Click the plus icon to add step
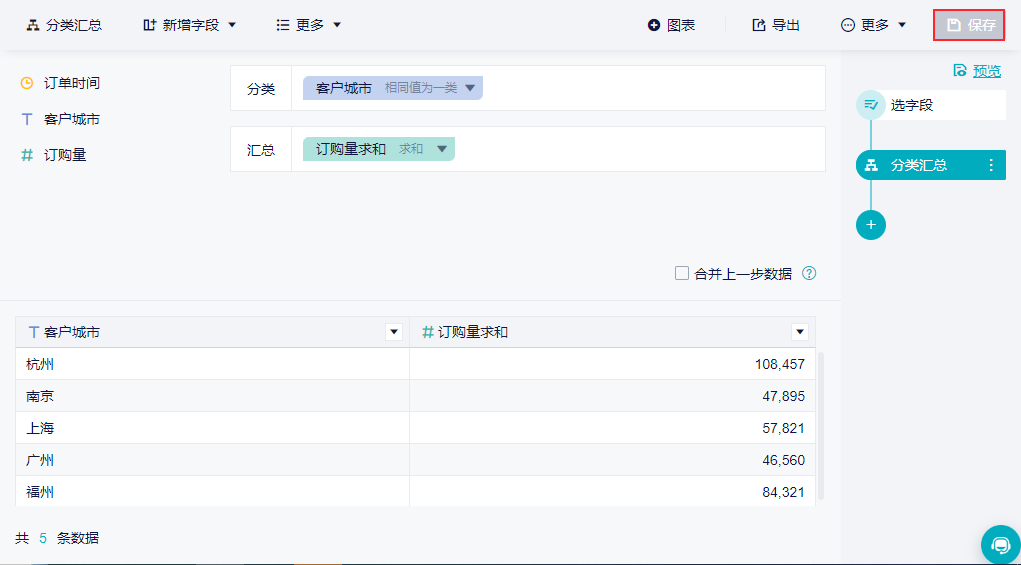1021x565 pixels. click(871, 225)
